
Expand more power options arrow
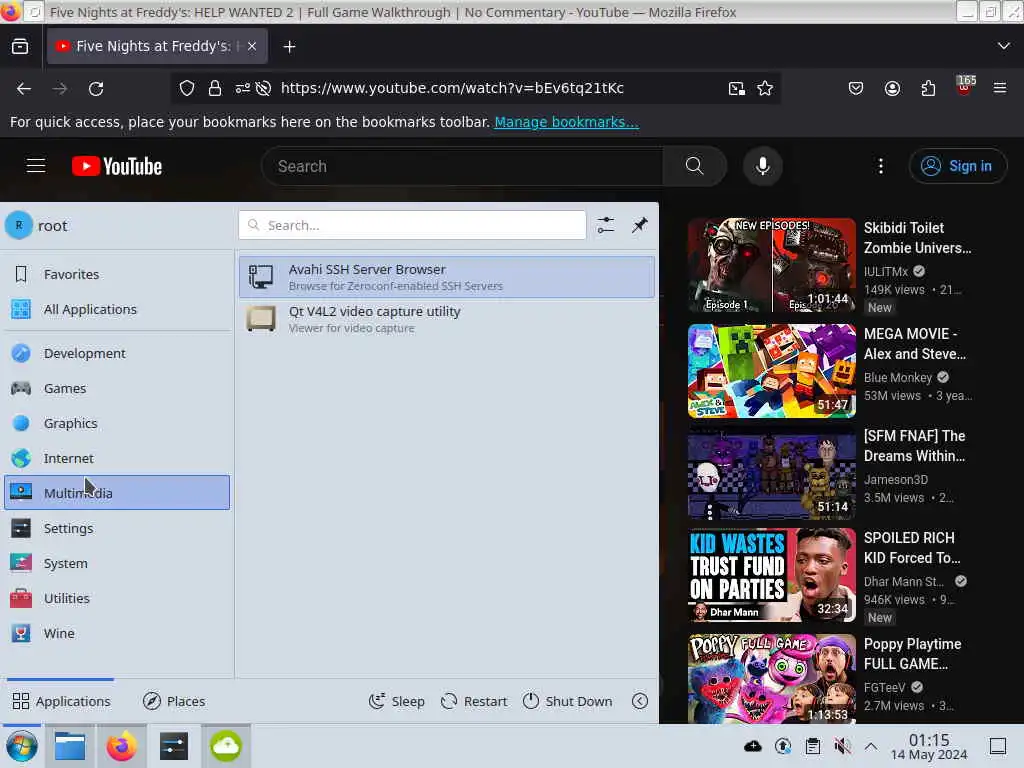tap(640, 701)
